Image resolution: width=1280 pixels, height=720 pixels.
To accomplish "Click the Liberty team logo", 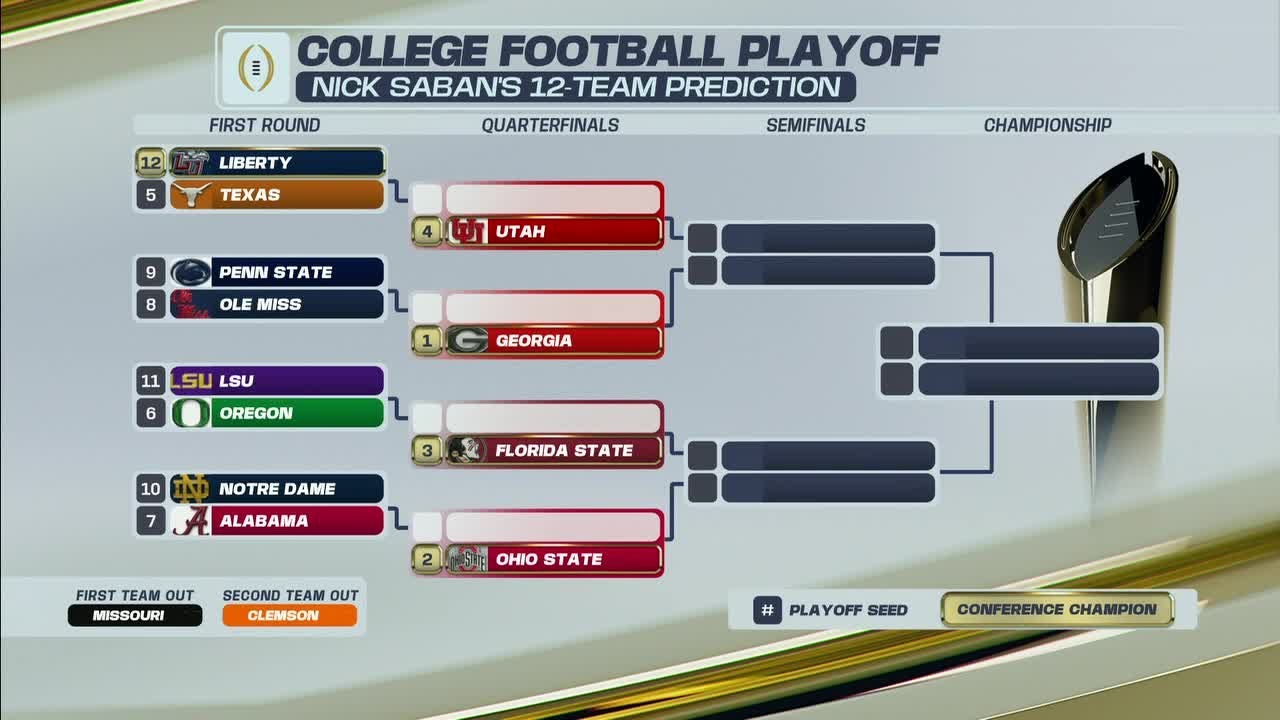I will coord(189,162).
